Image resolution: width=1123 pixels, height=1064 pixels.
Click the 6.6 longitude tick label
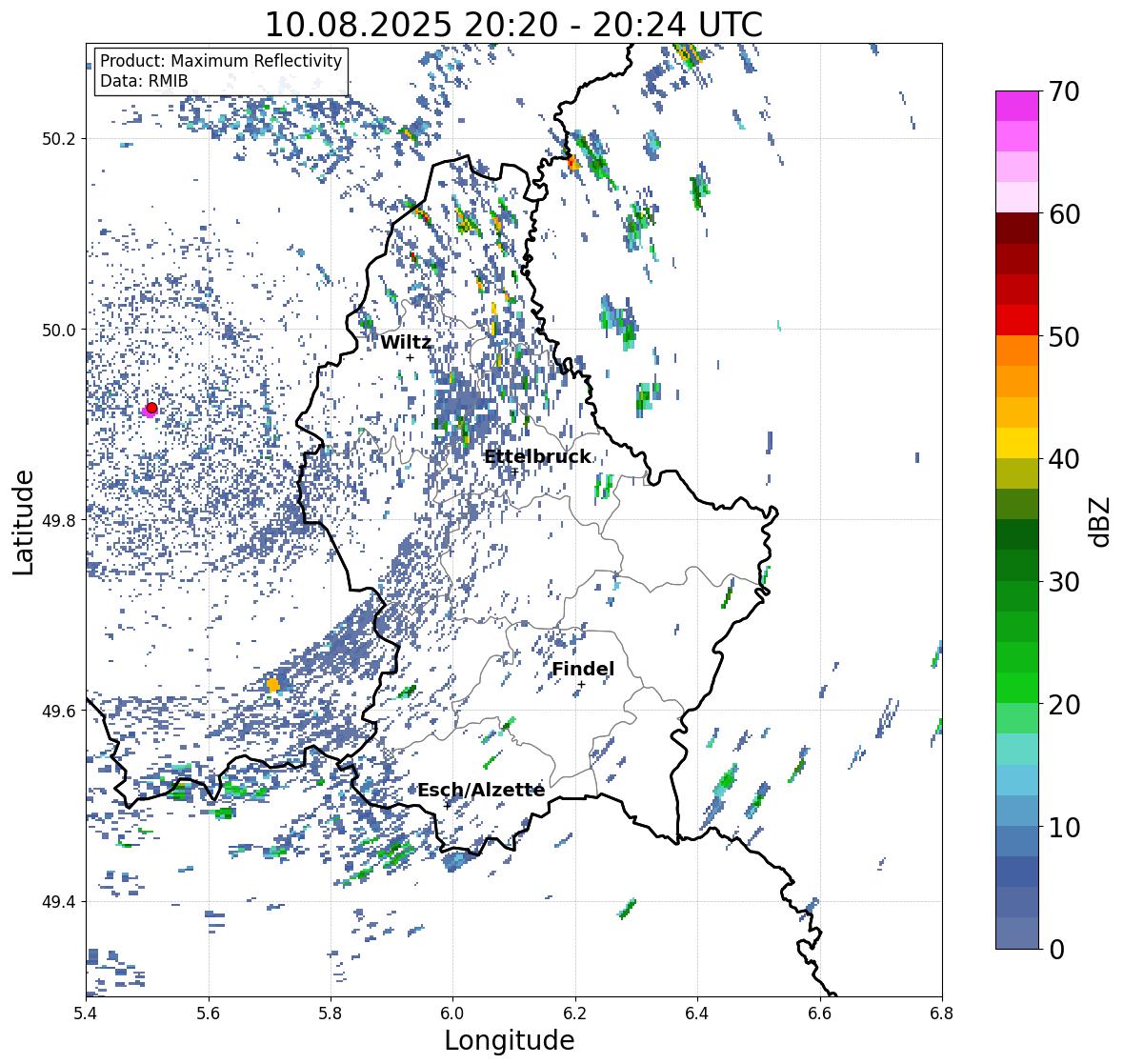tap(820, 1014)
